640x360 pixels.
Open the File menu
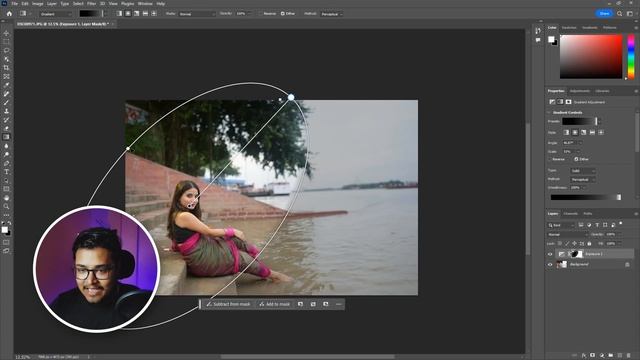click(x=15, y=3)
